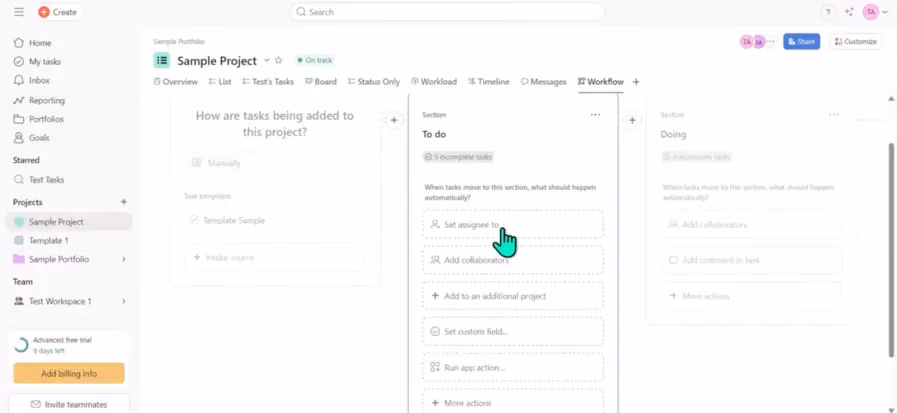Expand the Test Workspace 1 chevron
The width and height of the screenshot is (897, 413).
(x=124, y=301)
